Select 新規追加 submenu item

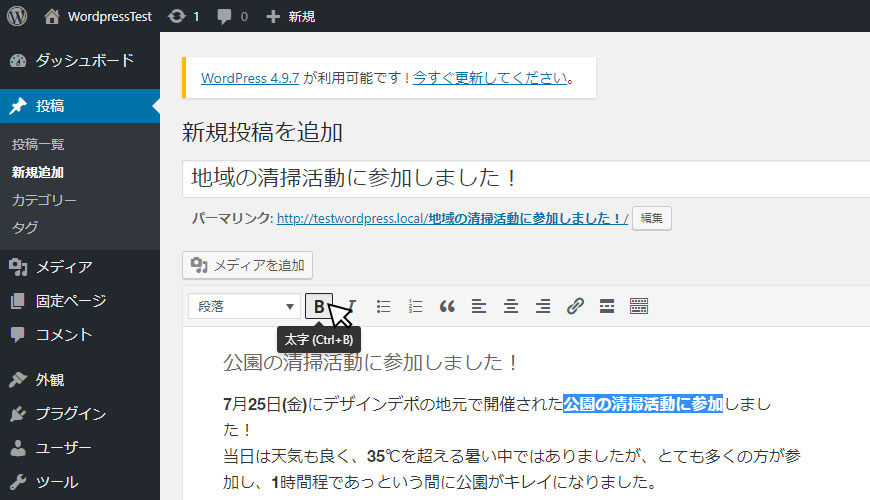click(38, 172)
